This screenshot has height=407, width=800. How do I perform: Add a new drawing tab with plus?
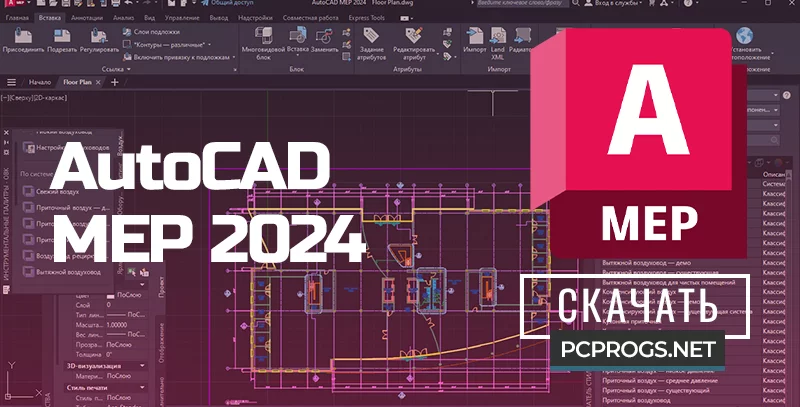tap(114, 82)
